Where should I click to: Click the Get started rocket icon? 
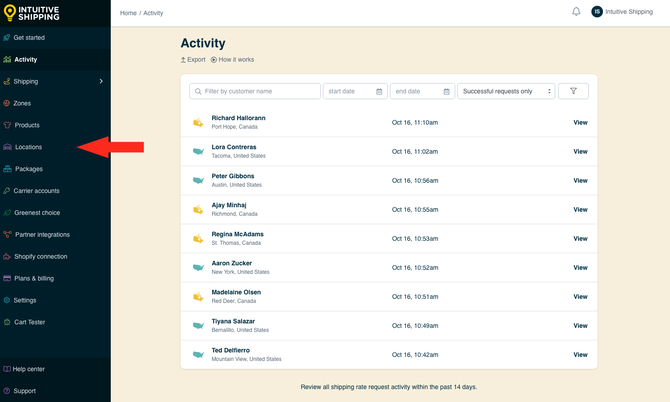pyautogui.click(x=7, y=38)
